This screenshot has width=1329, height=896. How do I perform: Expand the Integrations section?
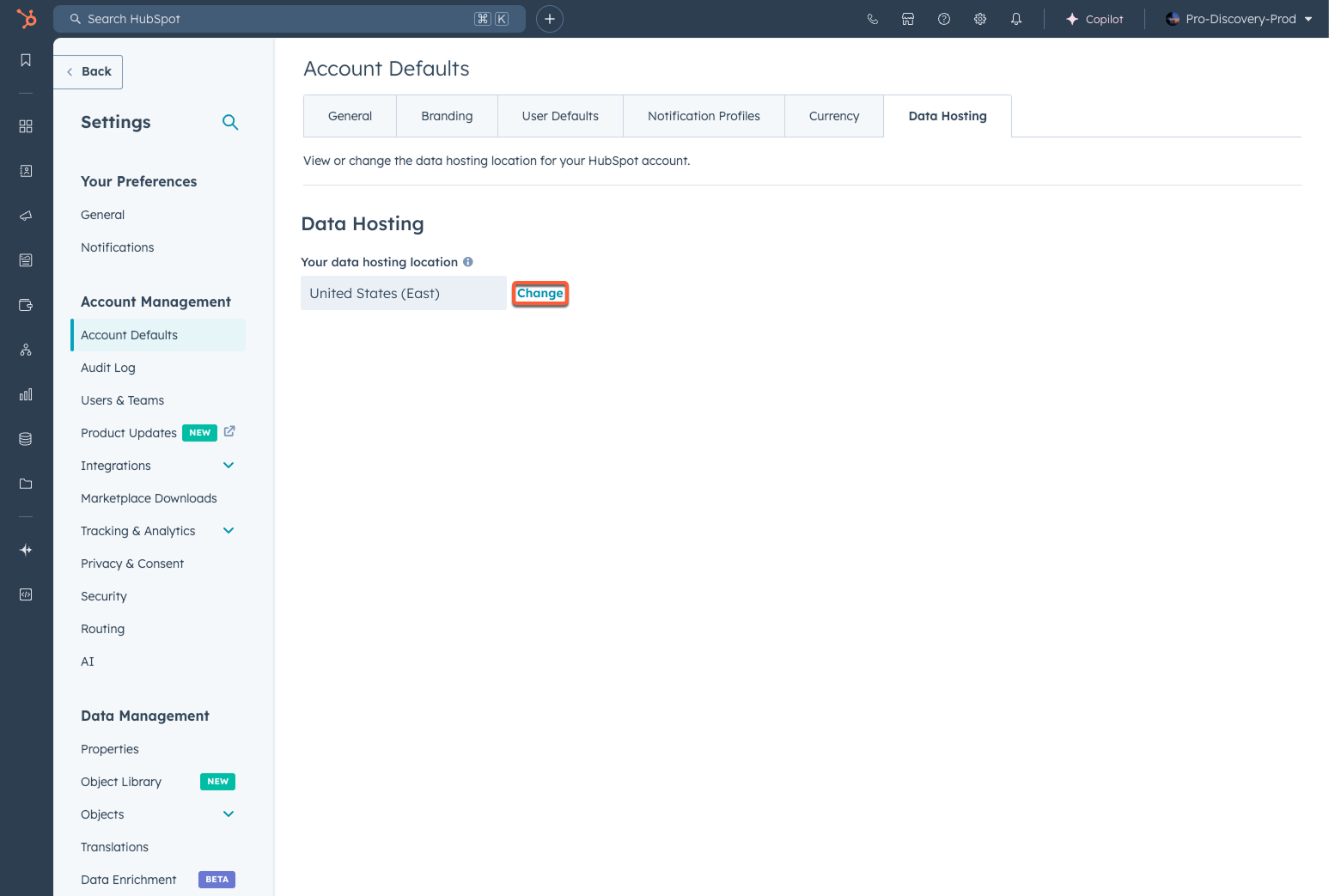(x=229, y=465)
